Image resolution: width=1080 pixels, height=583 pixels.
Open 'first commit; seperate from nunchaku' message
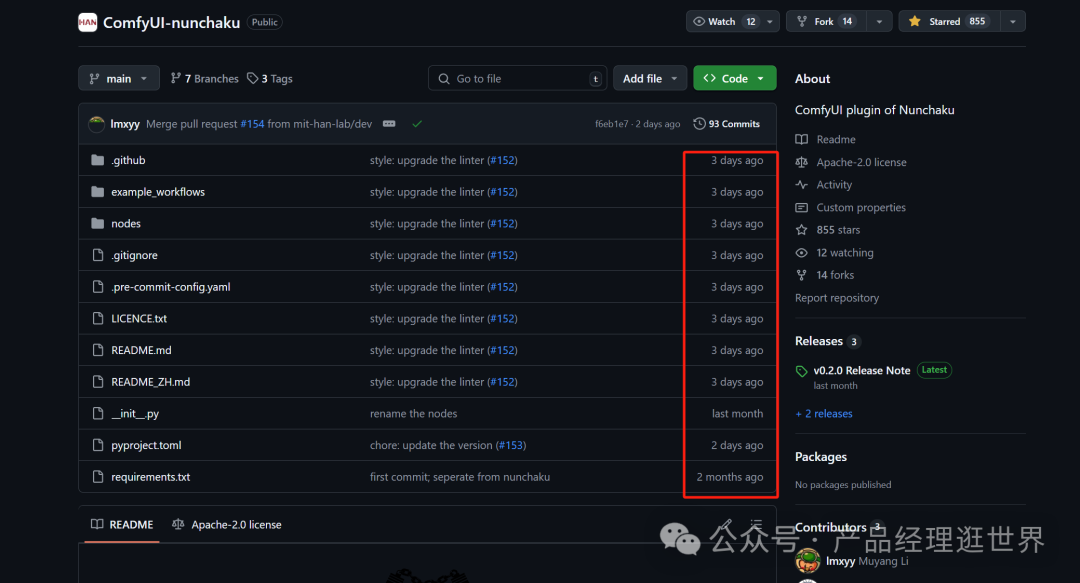(x=459, y=477)
